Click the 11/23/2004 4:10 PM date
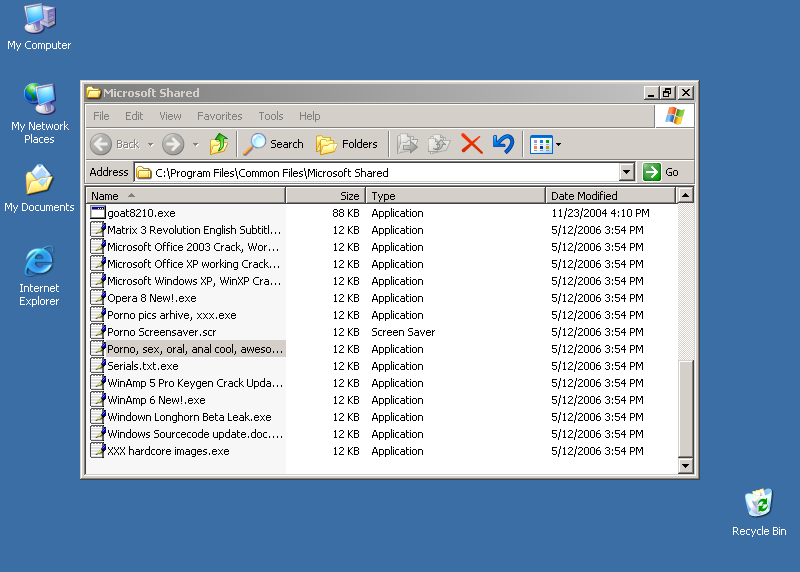800x572 pixels. (600, 213)
